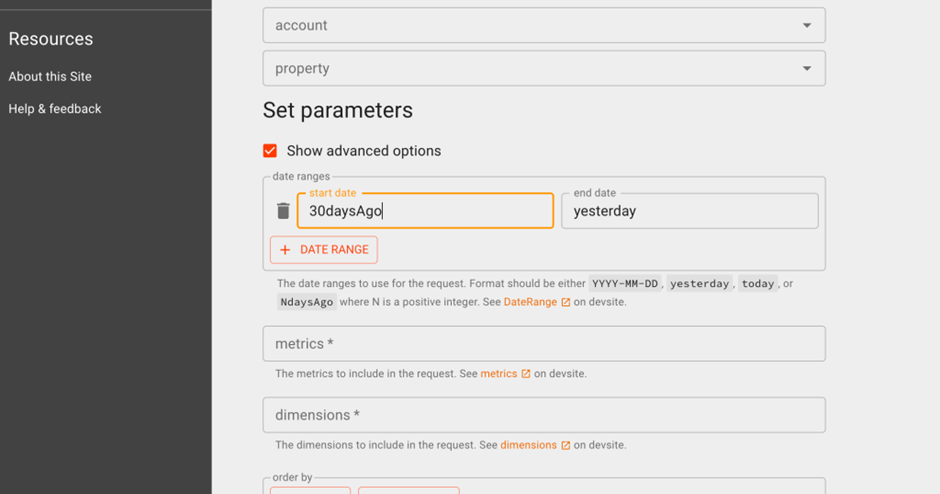Open About this Site in sidebar
Screen dimensions: 940x494
(50, 77)
